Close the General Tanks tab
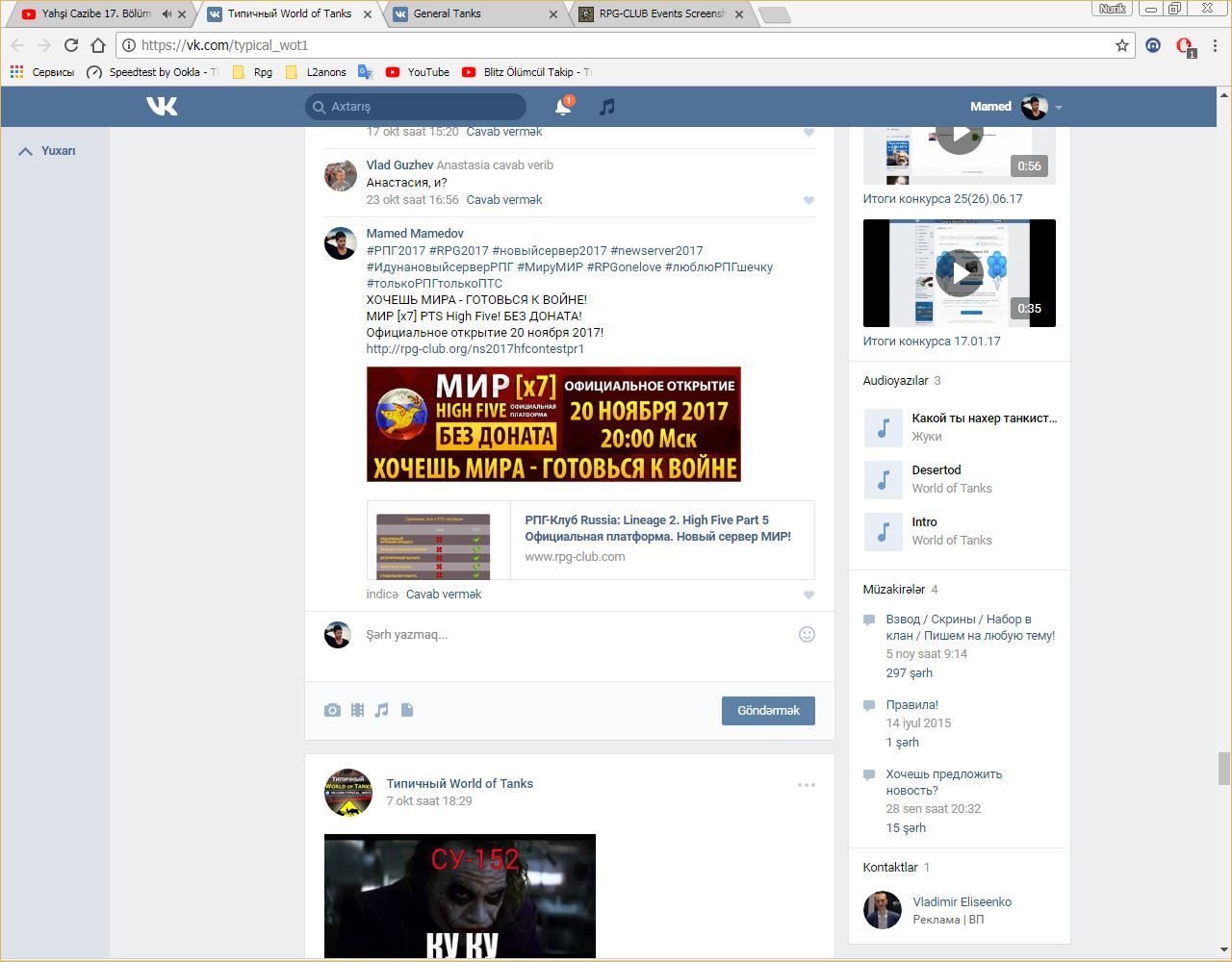Screen dimensions: 1232x962 [552, 14]
